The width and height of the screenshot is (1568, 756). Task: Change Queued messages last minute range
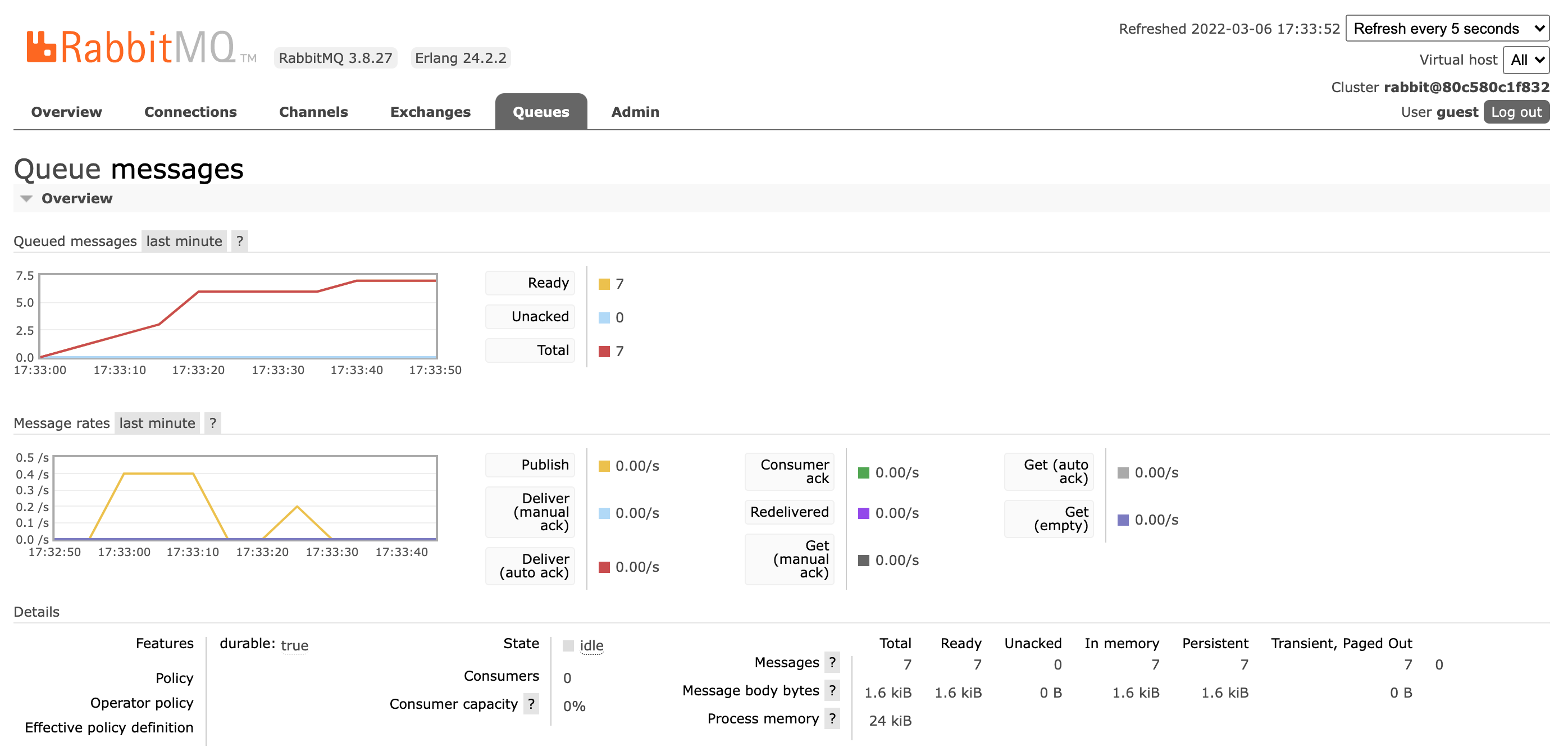(184, 242)
